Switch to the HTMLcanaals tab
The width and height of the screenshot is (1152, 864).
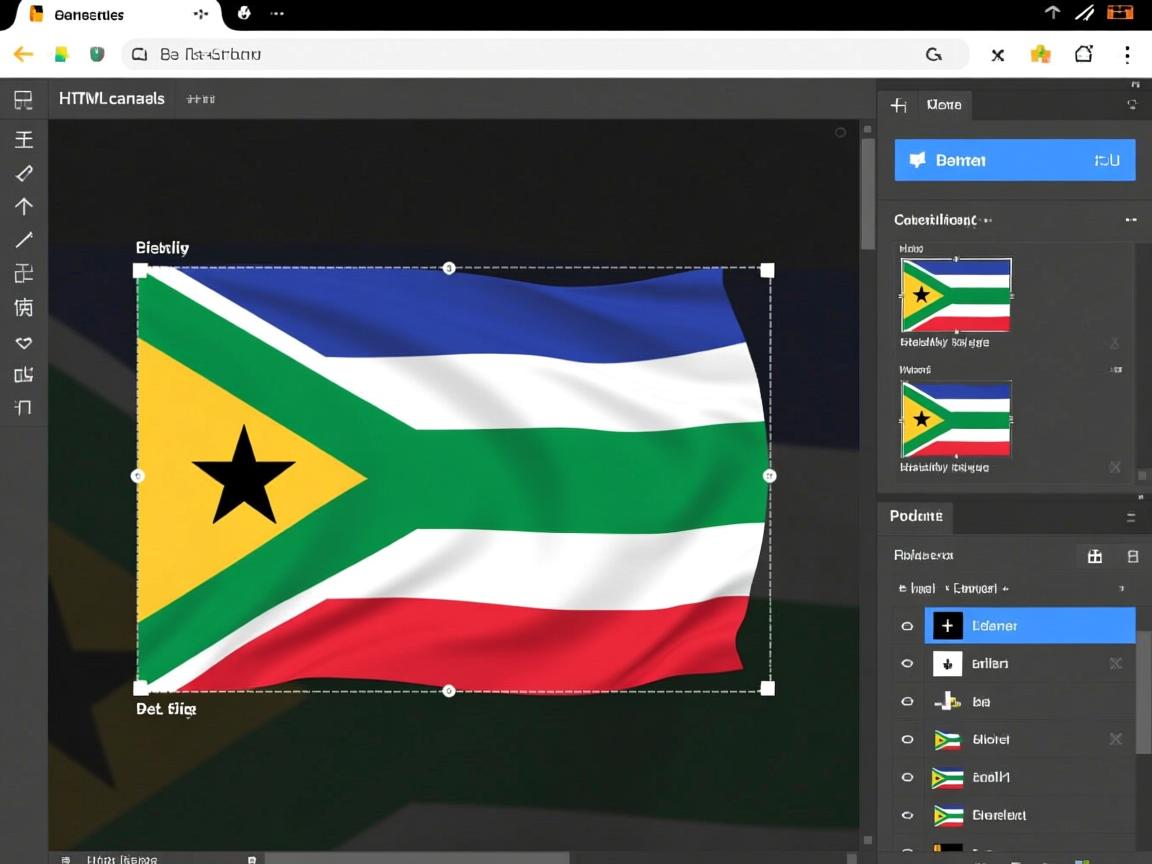(x=112, y=99)
